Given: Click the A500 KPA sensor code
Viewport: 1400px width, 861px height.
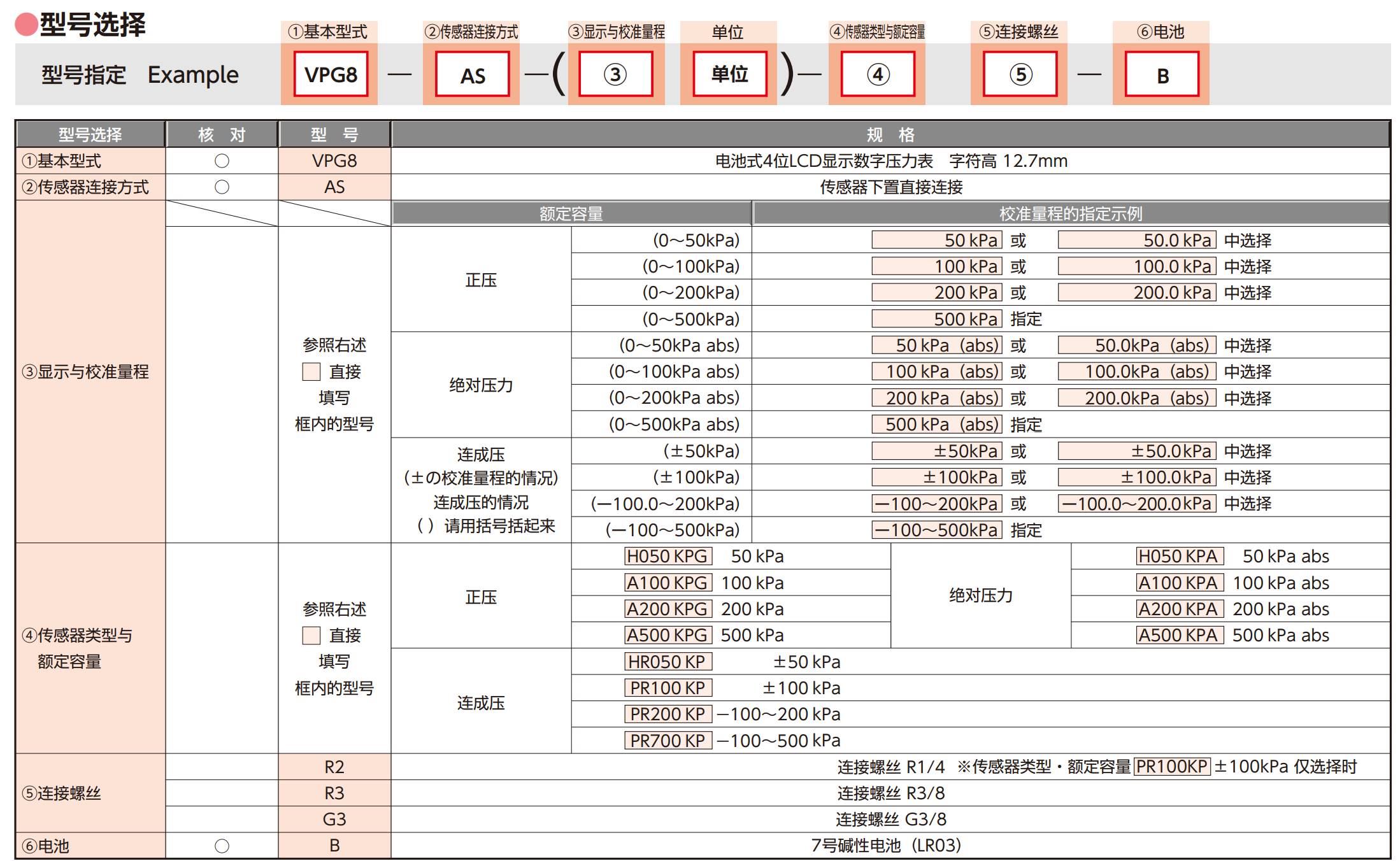Looking at the screenshot, I should (1180, 635).
